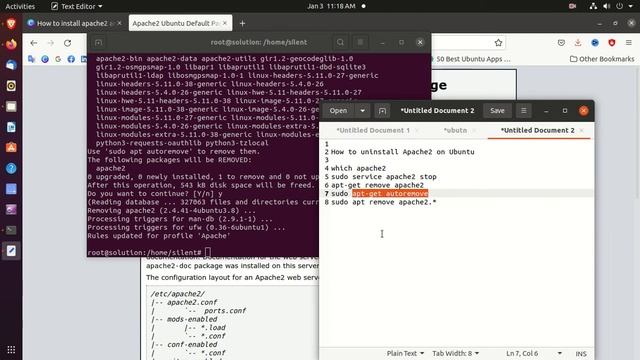Expand the recent files arrow beside Open
Image resolution: width=640 pixels, height=360 pixels.
(x=362, y=111)
